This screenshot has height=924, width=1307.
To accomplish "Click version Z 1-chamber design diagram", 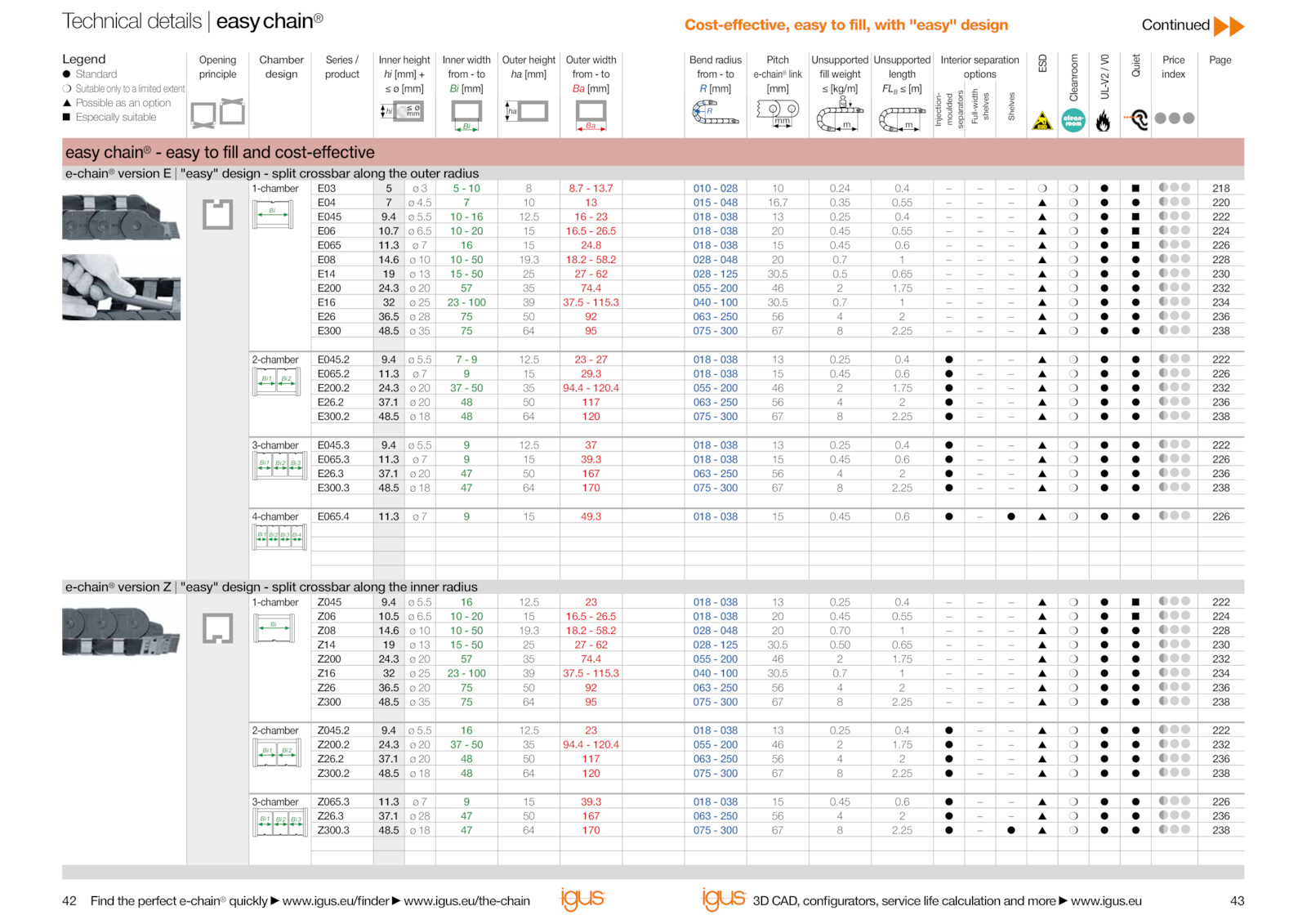I will pos(273,628).
